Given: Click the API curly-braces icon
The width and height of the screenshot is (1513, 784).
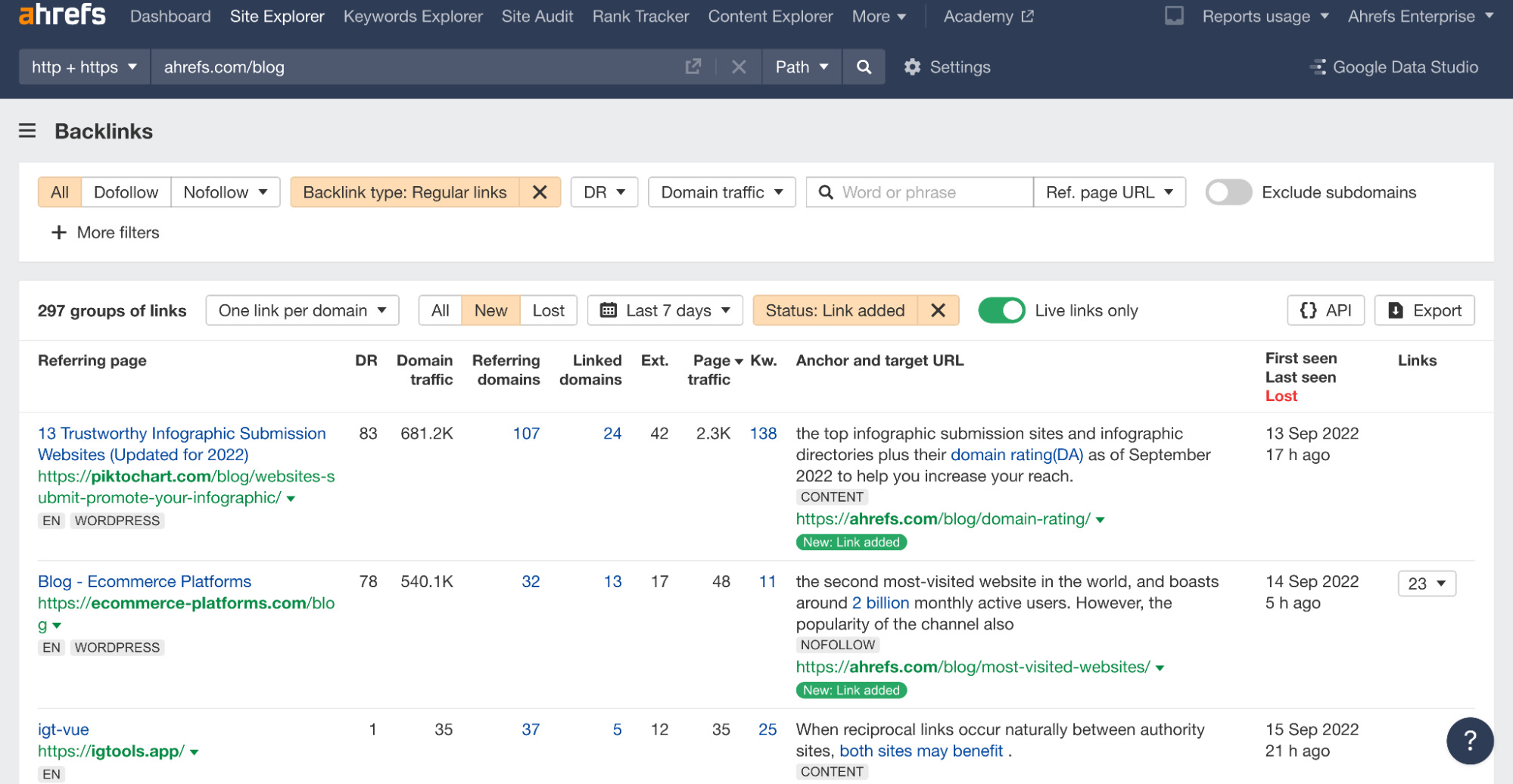Looking at the screenshot, I should click(1307, 310).
